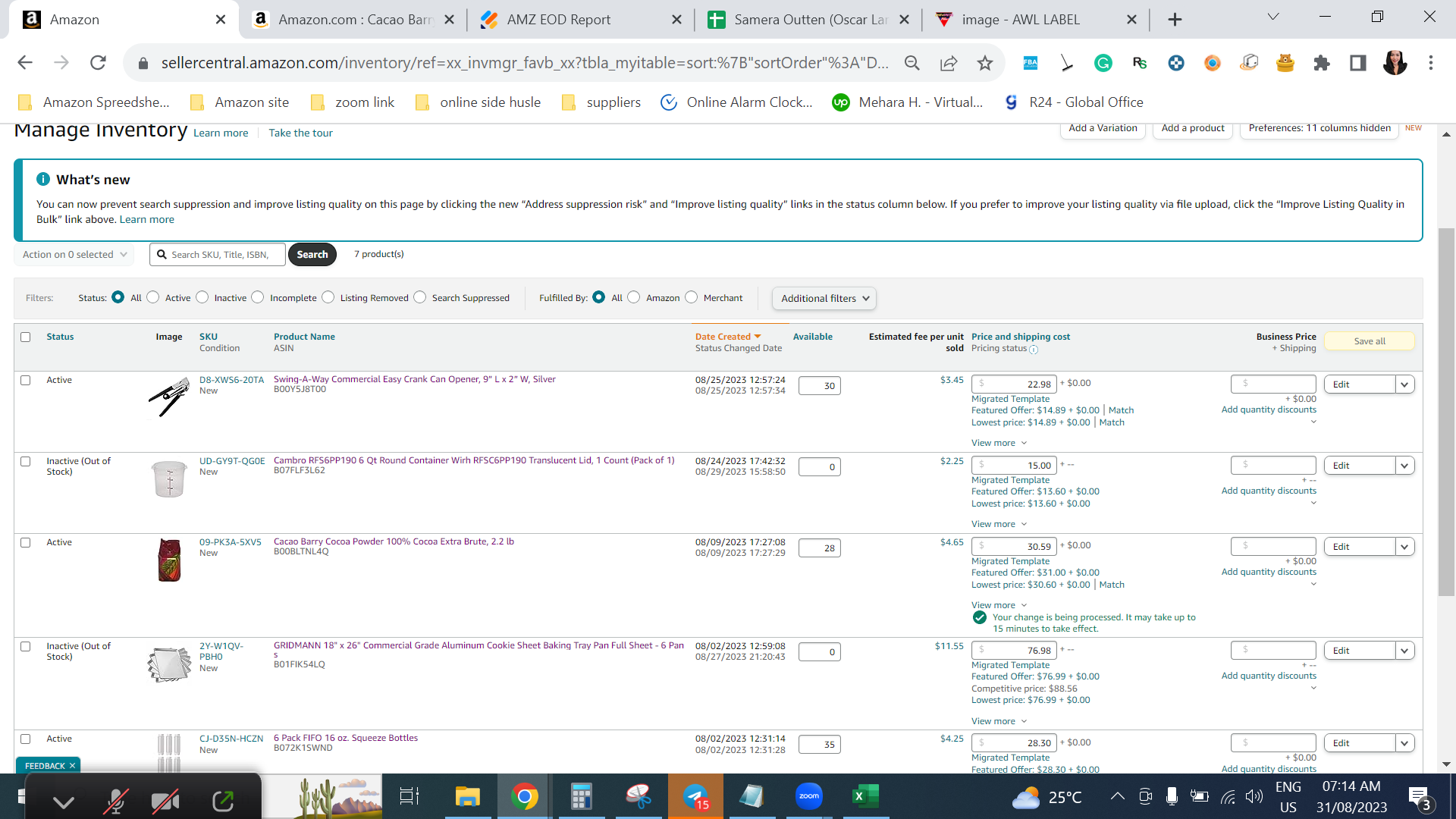Screen dimensions: 1456x819
Task: Select the Inactive status filter
Action: click(202, 297)
